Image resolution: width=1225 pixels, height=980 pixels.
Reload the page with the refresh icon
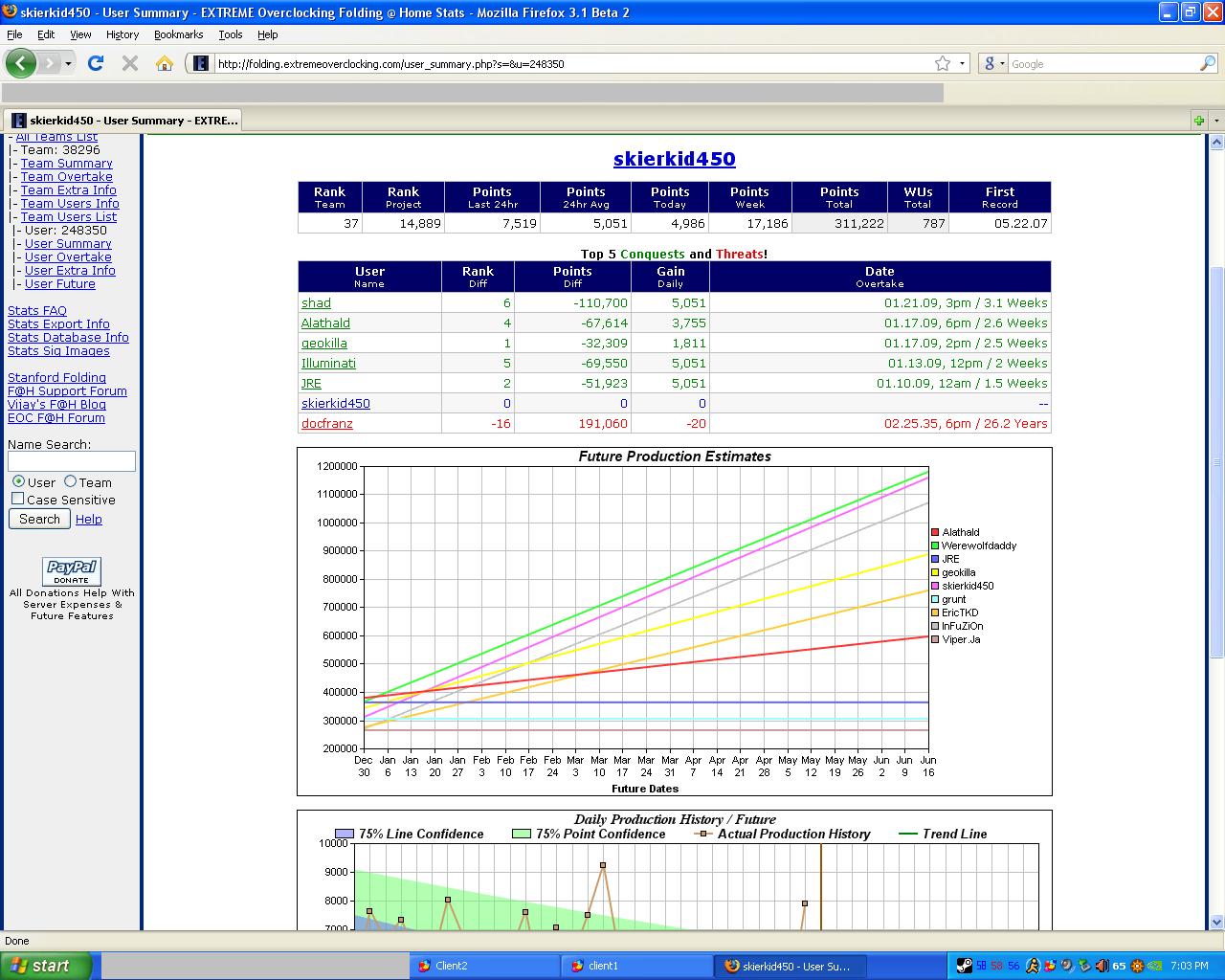95,64
